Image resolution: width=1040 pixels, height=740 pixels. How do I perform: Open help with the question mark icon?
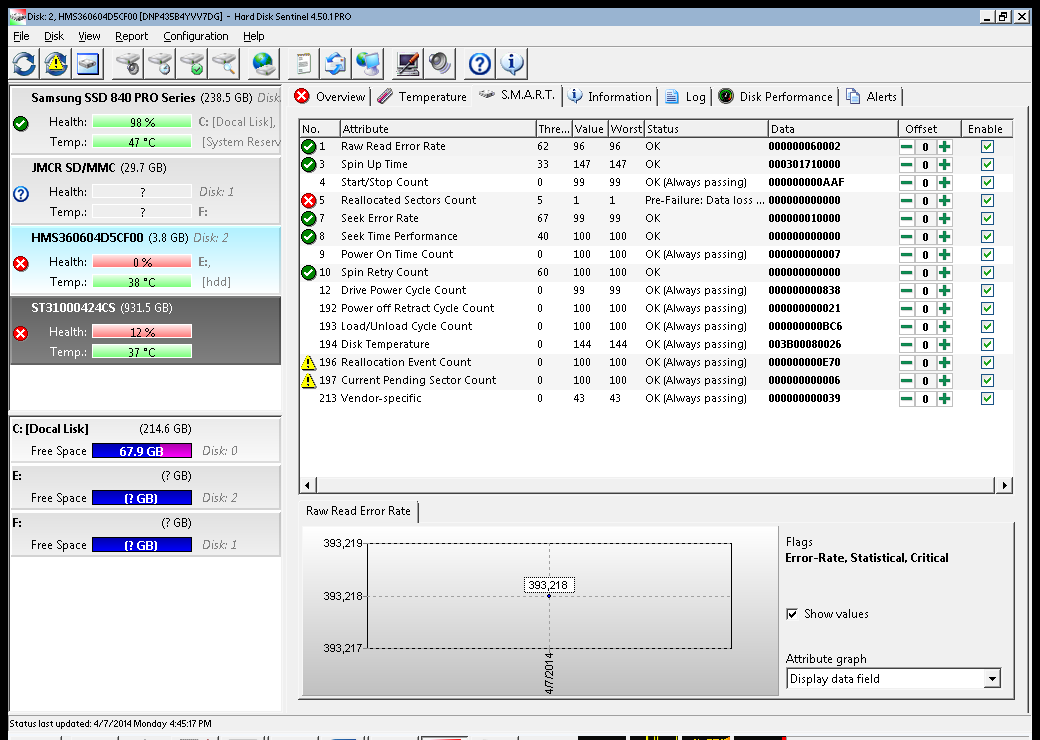pyautogui.click(x=480, y=64)
